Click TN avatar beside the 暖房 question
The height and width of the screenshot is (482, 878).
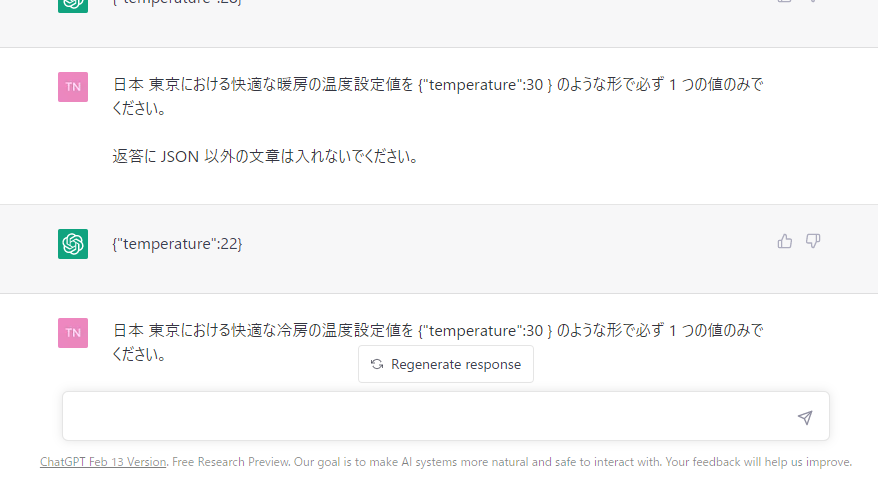[x=73, y=87]
